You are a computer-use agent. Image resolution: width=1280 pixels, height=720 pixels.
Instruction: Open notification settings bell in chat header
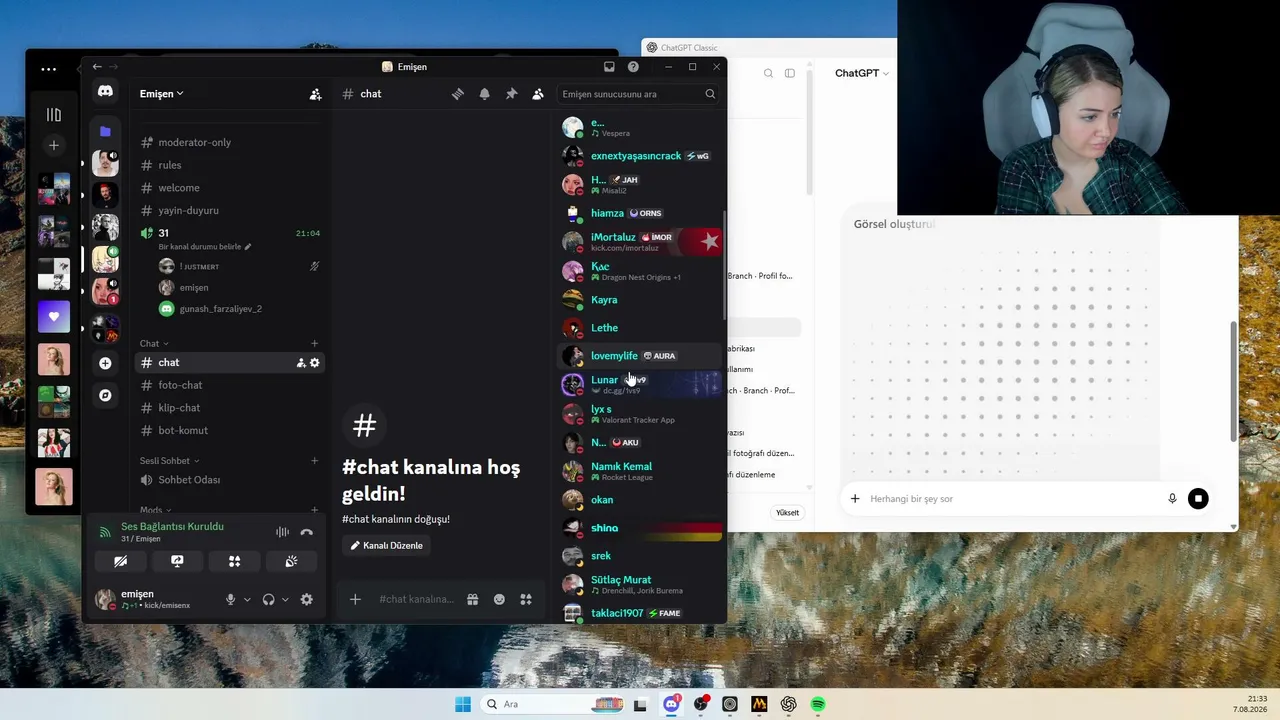[x=485, y=94]
